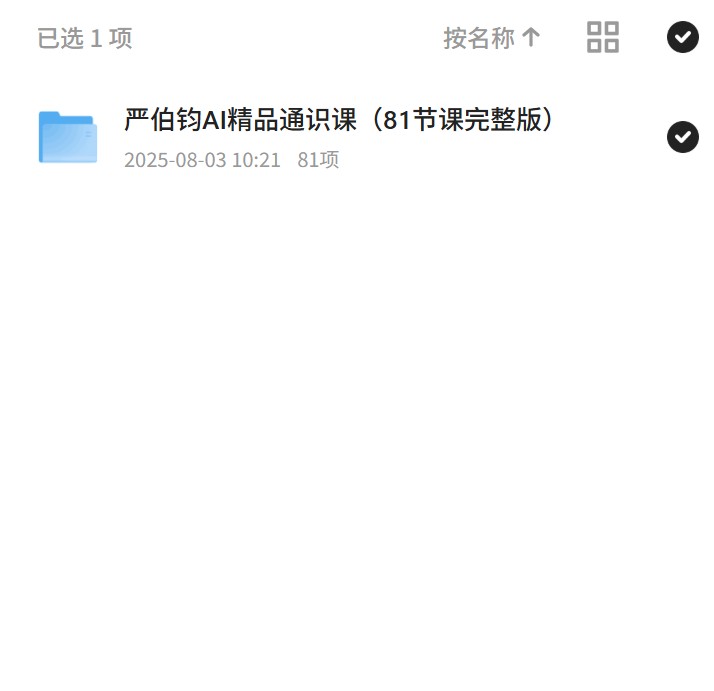Image resolution: width=714 pixels, height=691 pixels.
Task: Click empty area below the folder list
Action: (x=357, y=410)
